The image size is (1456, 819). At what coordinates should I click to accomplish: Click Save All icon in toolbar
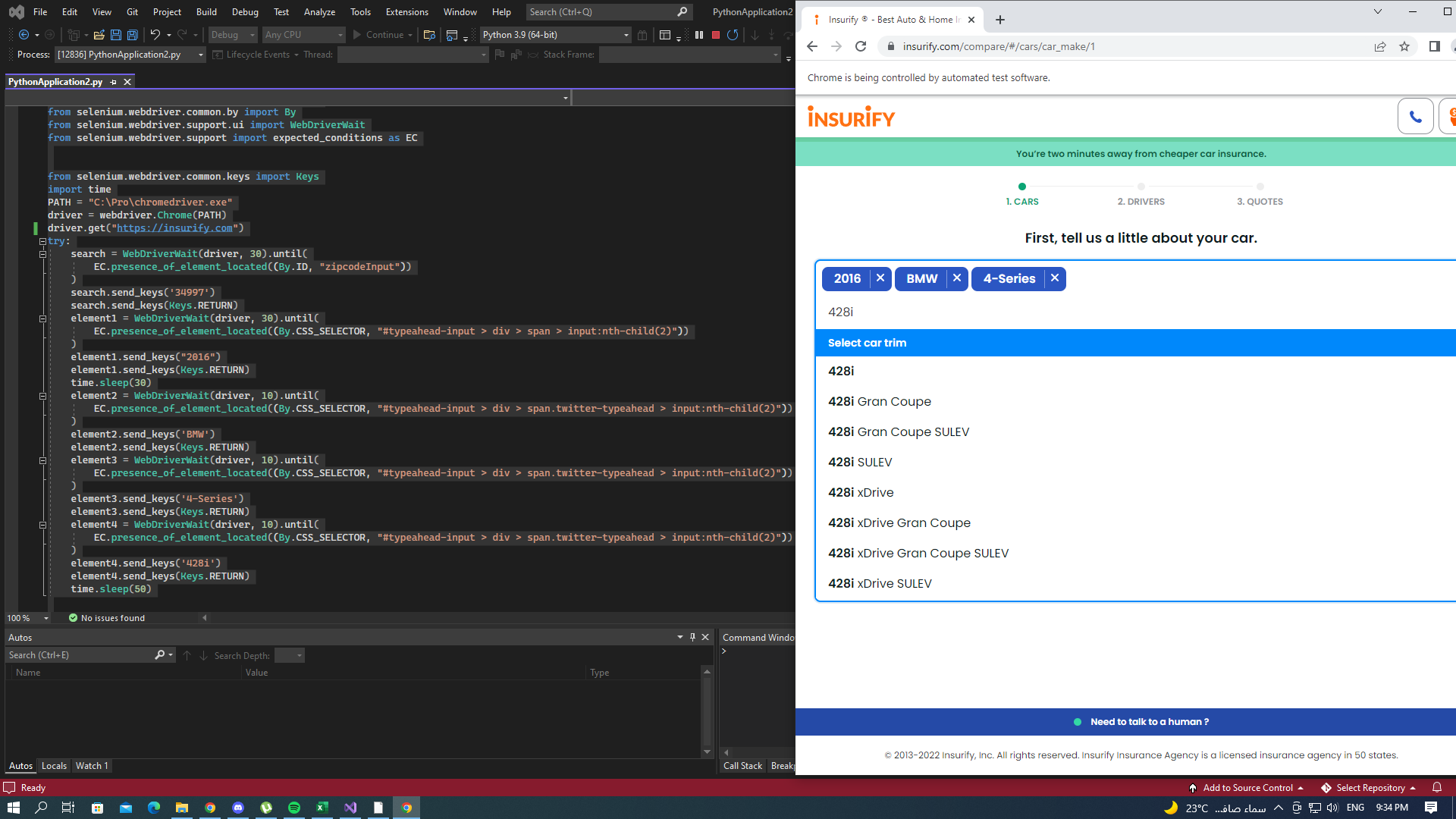point(133,35)
